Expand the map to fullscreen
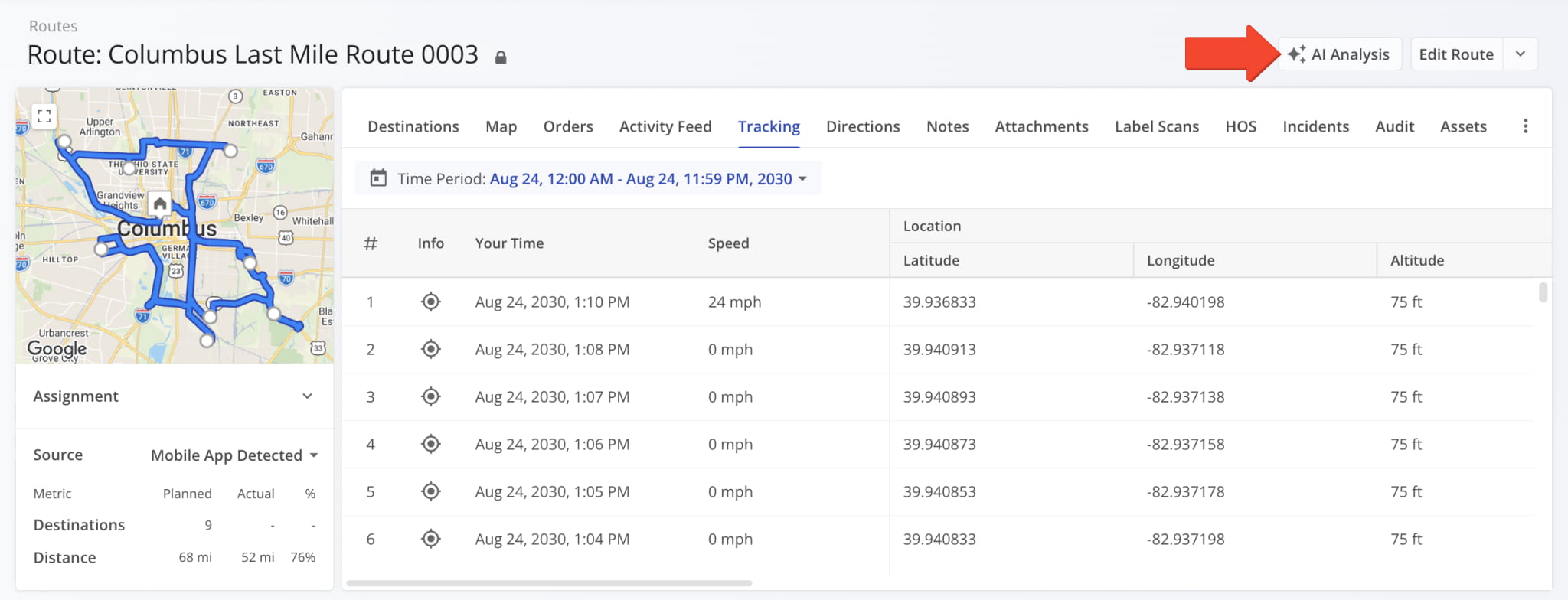This screenshot has height=600, width=1568. click(44, 116)
